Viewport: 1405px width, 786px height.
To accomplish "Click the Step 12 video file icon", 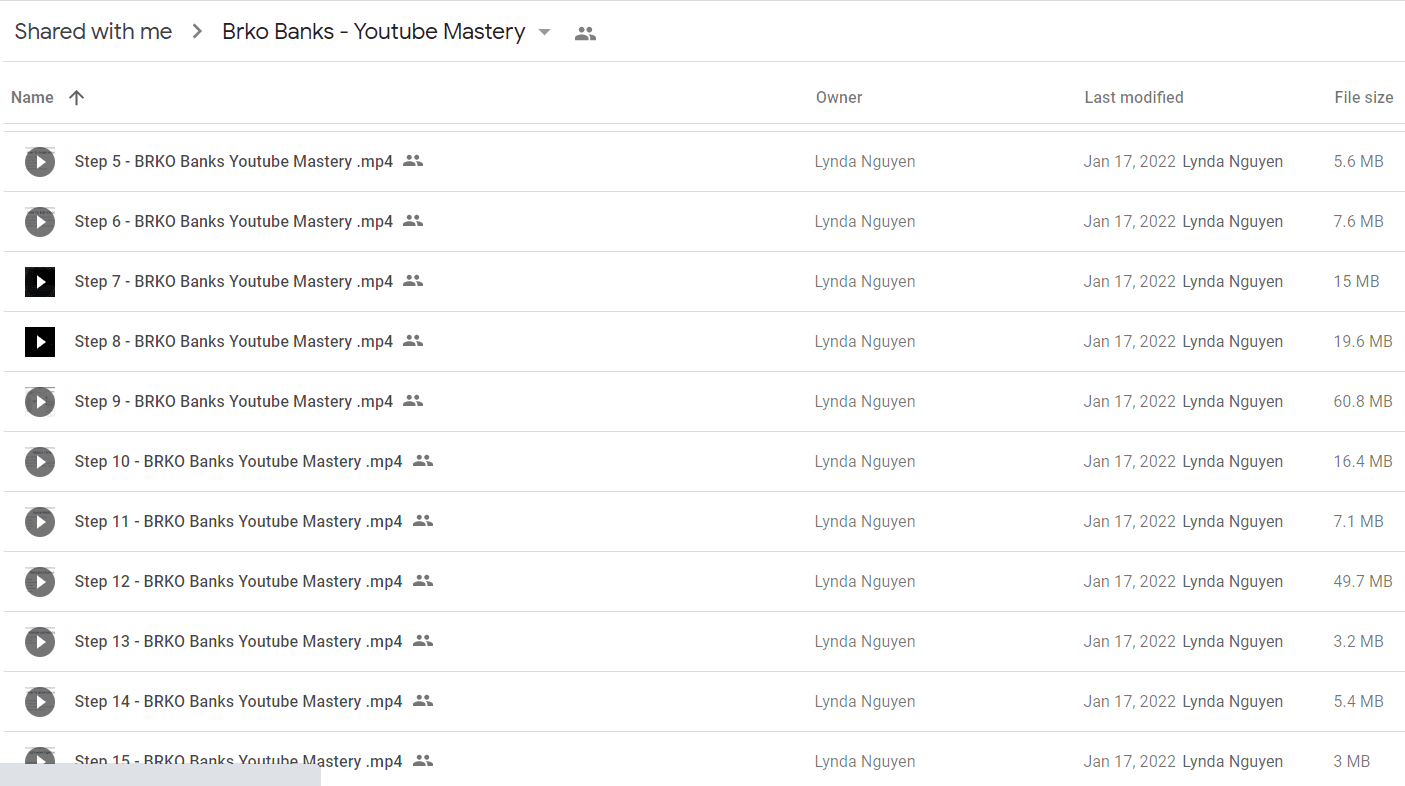I will tap(40, 581).
